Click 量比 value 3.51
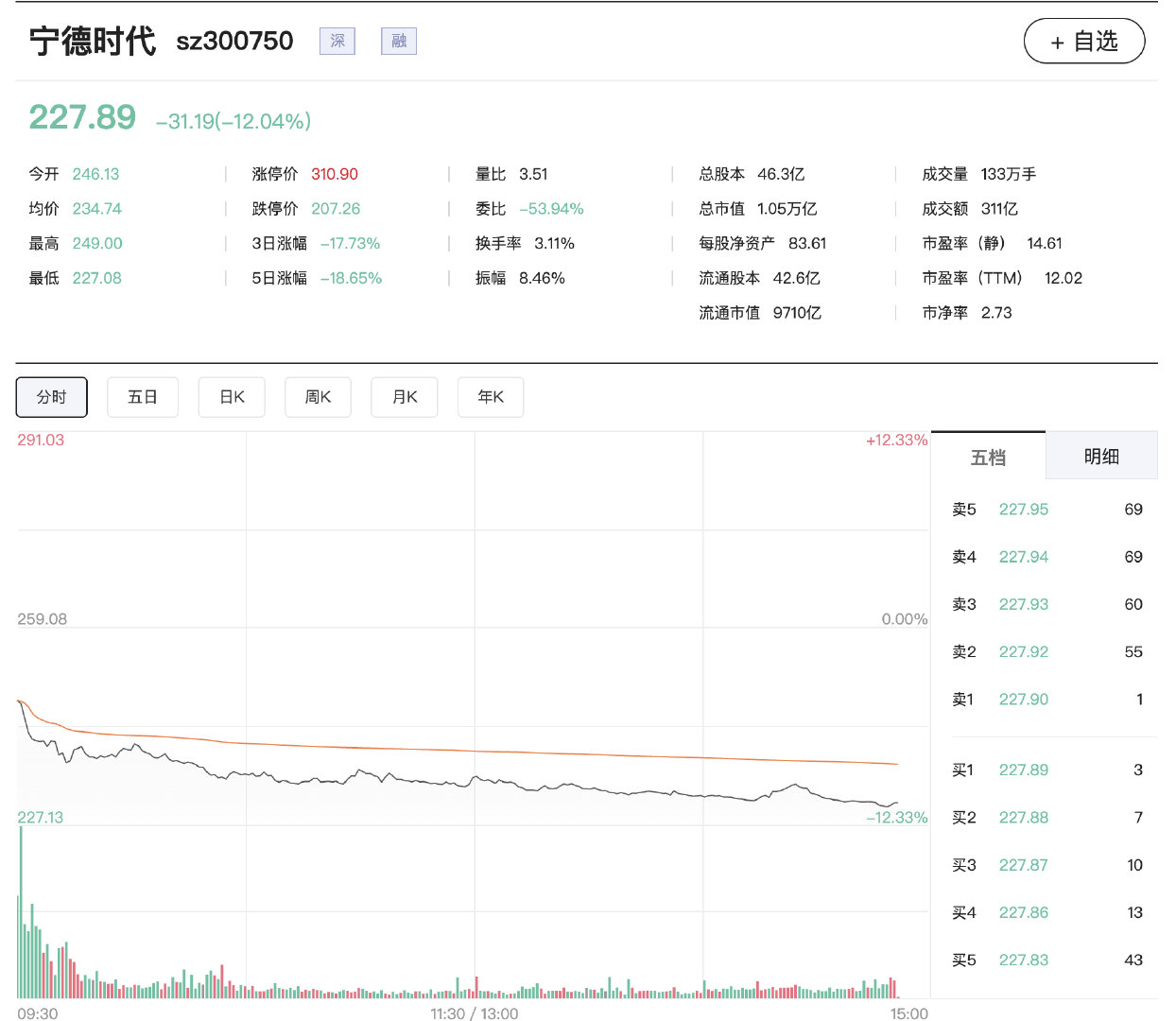Screen dimensions: 1176x1021 coord(533,174)
